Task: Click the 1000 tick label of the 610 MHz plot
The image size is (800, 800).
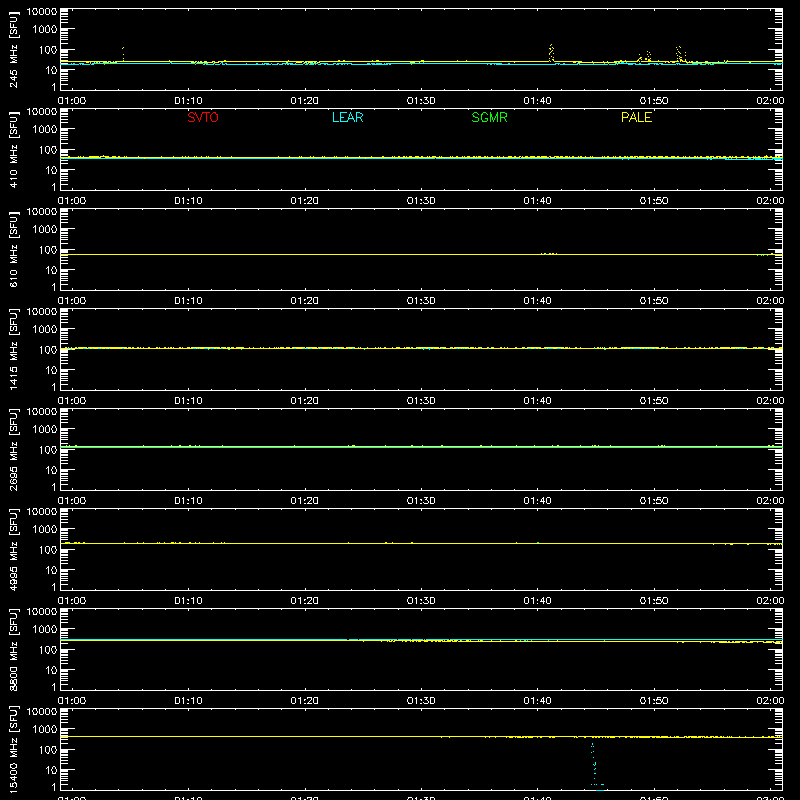Action: point(45,230)
